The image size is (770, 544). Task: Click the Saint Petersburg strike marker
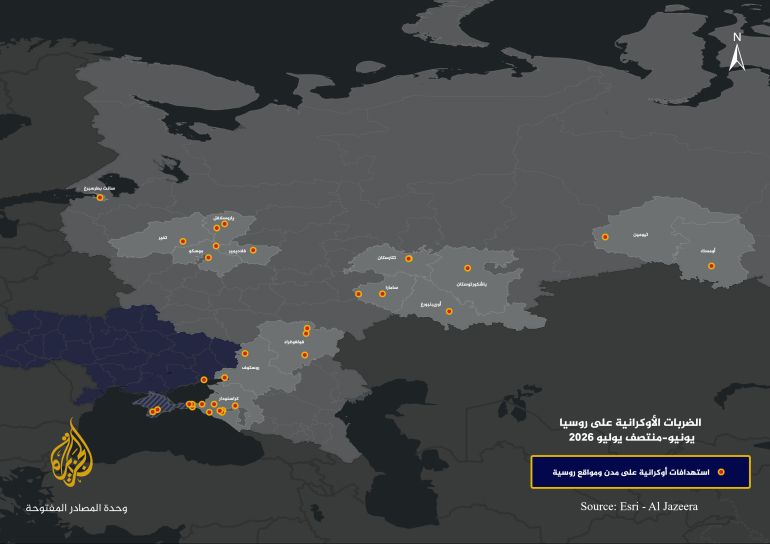(100, 197)
